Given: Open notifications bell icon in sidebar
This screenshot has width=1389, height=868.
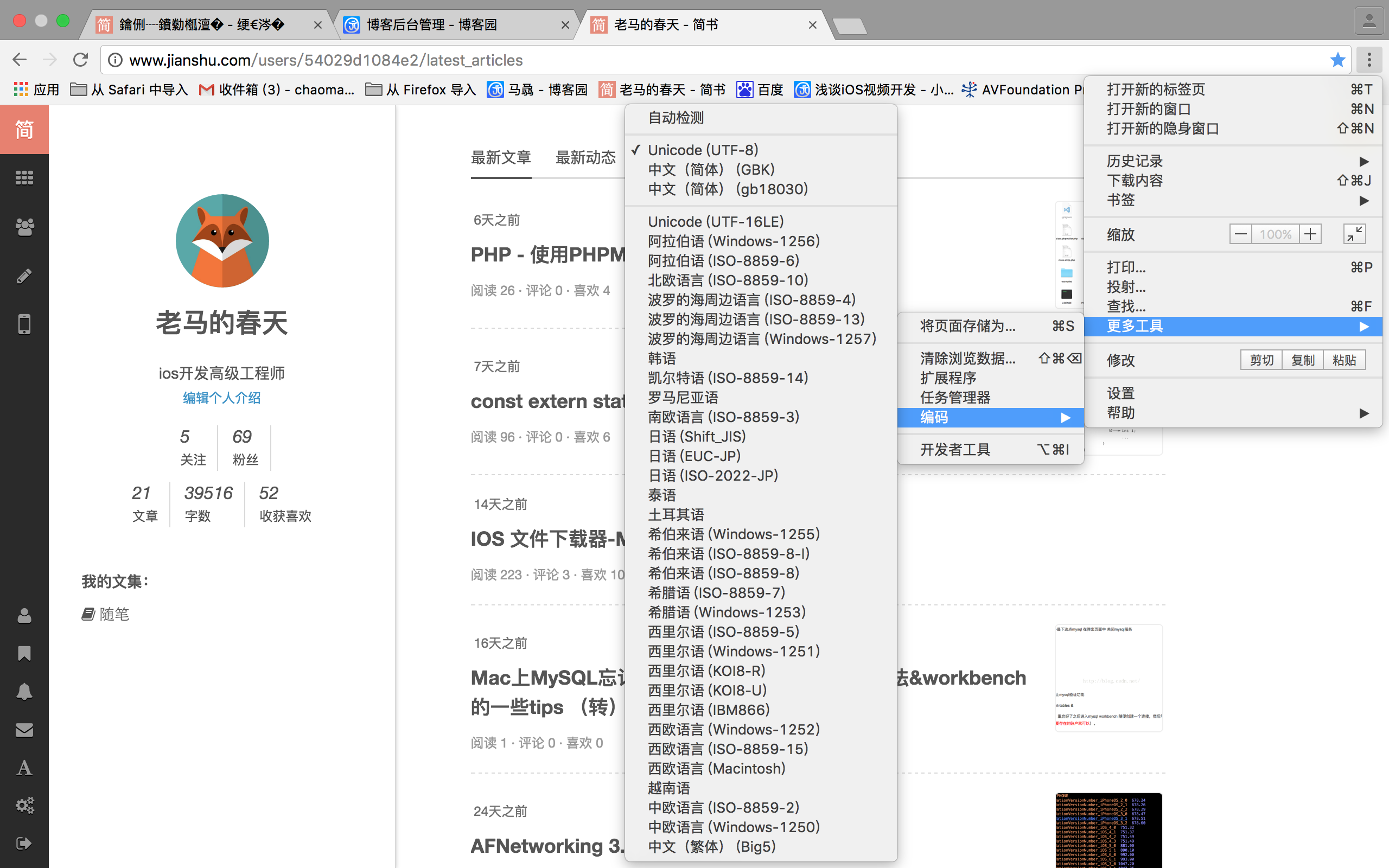Looking at the screenshot, I should 24,691.
